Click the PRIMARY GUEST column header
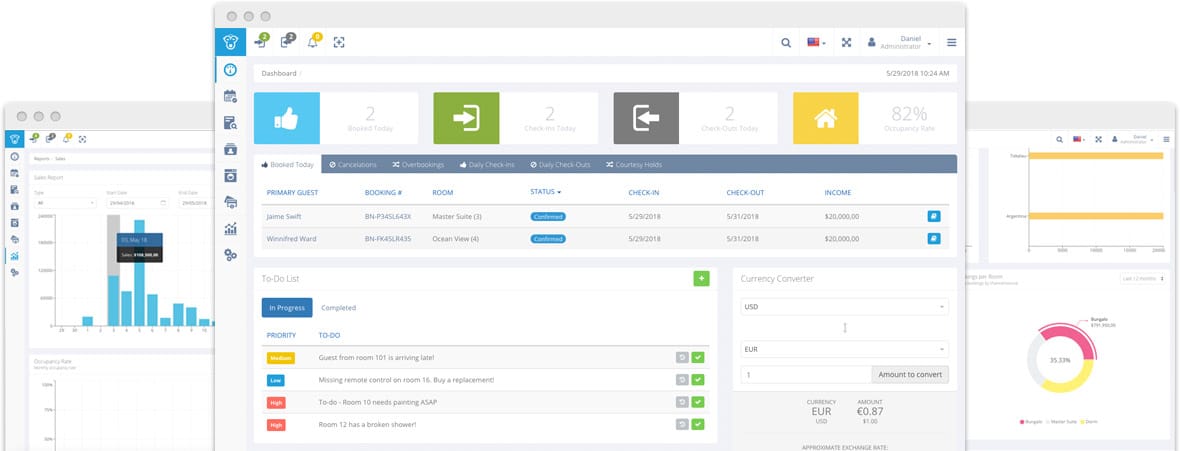Screen dimensions: 1180x451 pos(292,193)
